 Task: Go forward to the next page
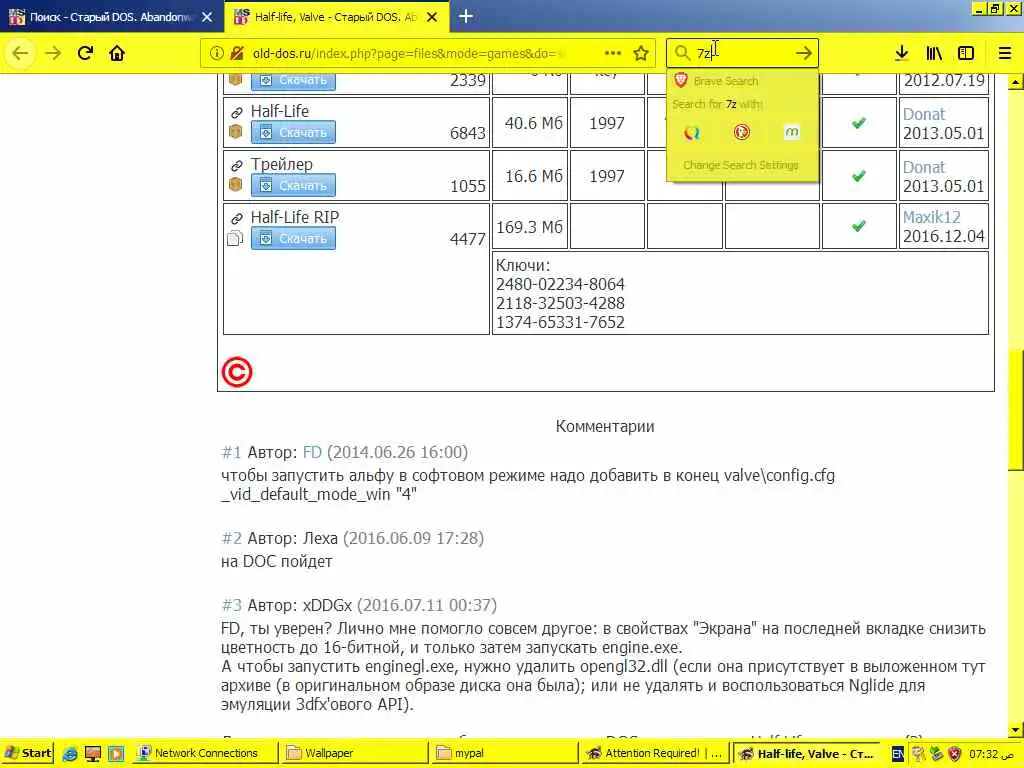coord(53,53)
